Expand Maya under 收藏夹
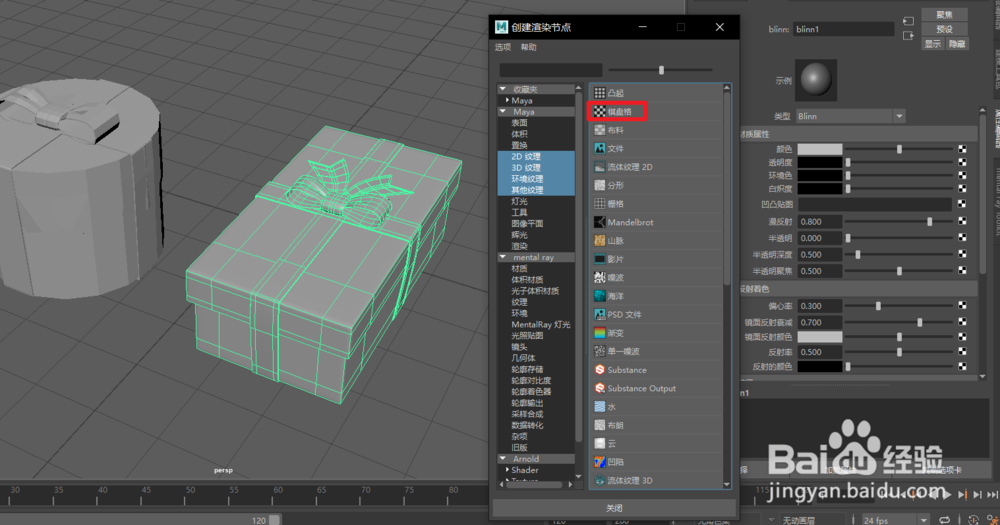The width and height of the screenshot is (1000, 525). coord(508,101)
